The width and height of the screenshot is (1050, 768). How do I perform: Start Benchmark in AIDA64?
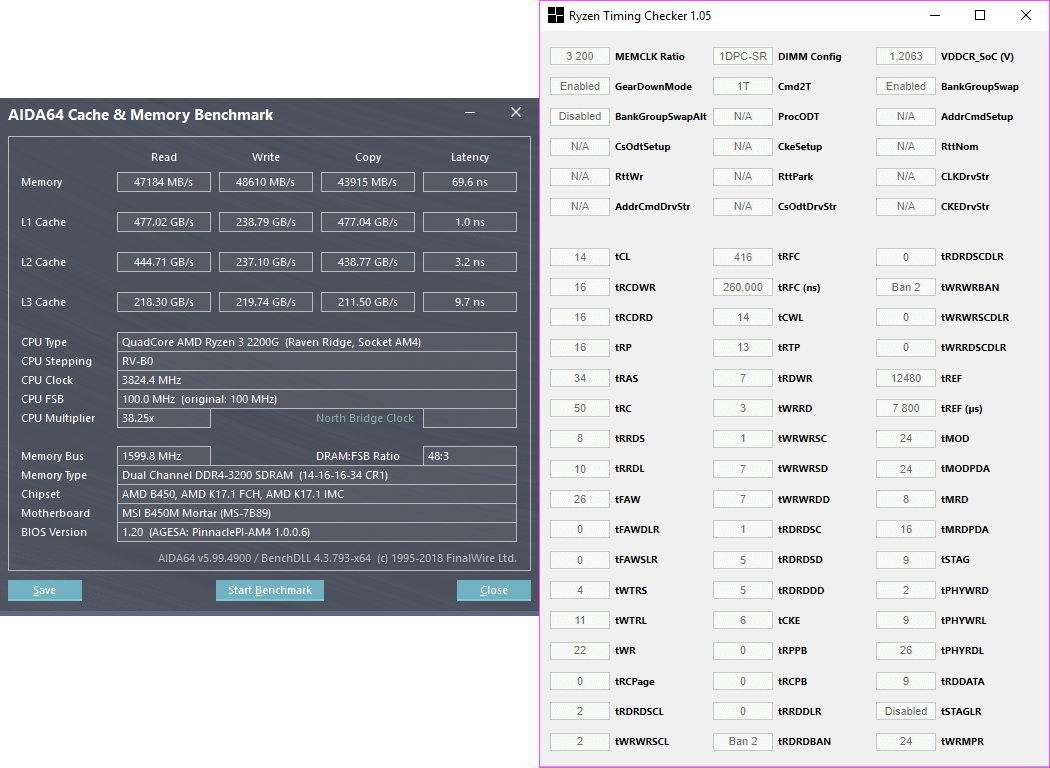click(x=270, y=590)
